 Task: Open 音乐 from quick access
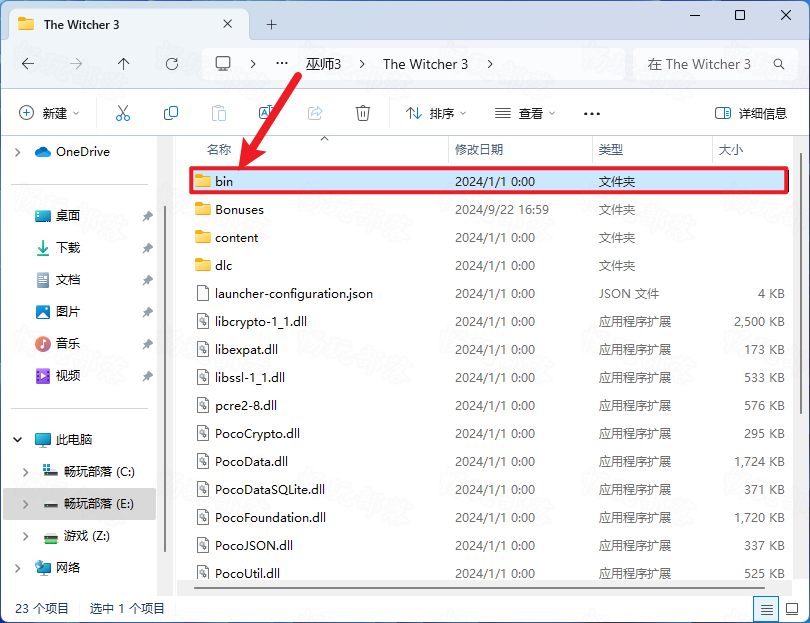tap(58, 344)
